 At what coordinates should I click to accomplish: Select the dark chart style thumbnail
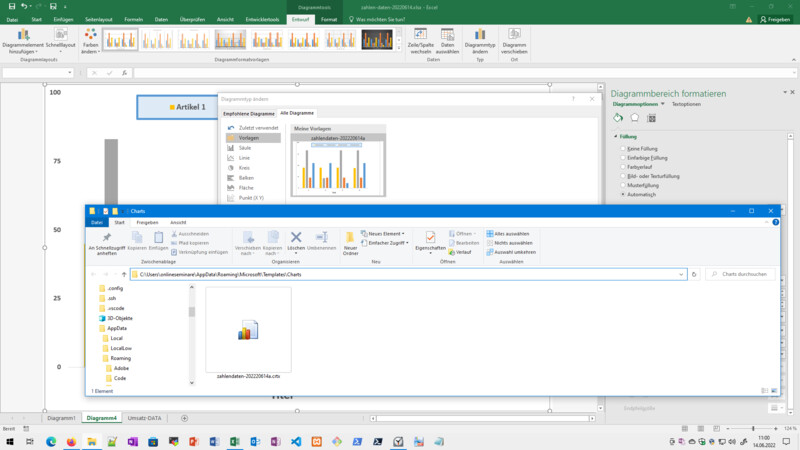[x=377, y=39]
